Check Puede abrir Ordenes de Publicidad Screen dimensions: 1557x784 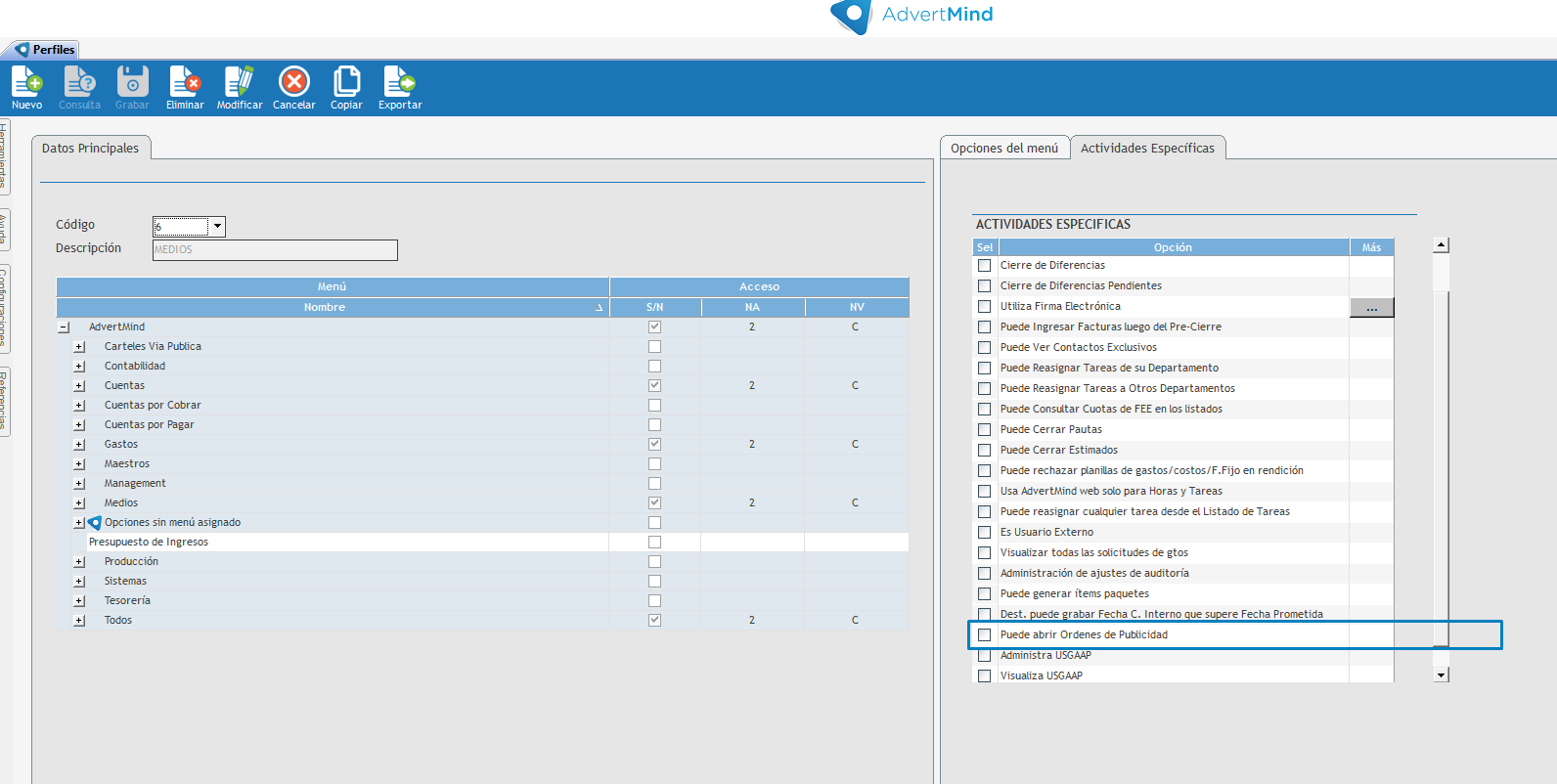tap(984, 635)
